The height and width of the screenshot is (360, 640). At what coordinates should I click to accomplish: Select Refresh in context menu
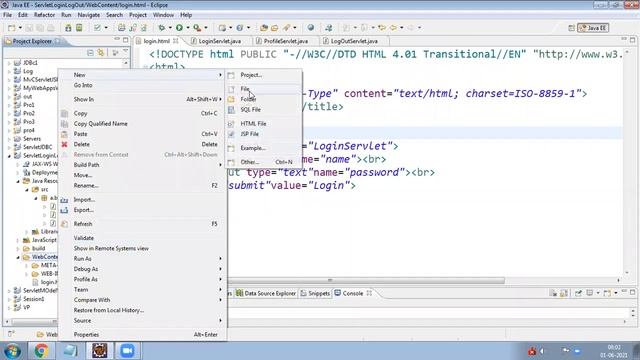142,224
